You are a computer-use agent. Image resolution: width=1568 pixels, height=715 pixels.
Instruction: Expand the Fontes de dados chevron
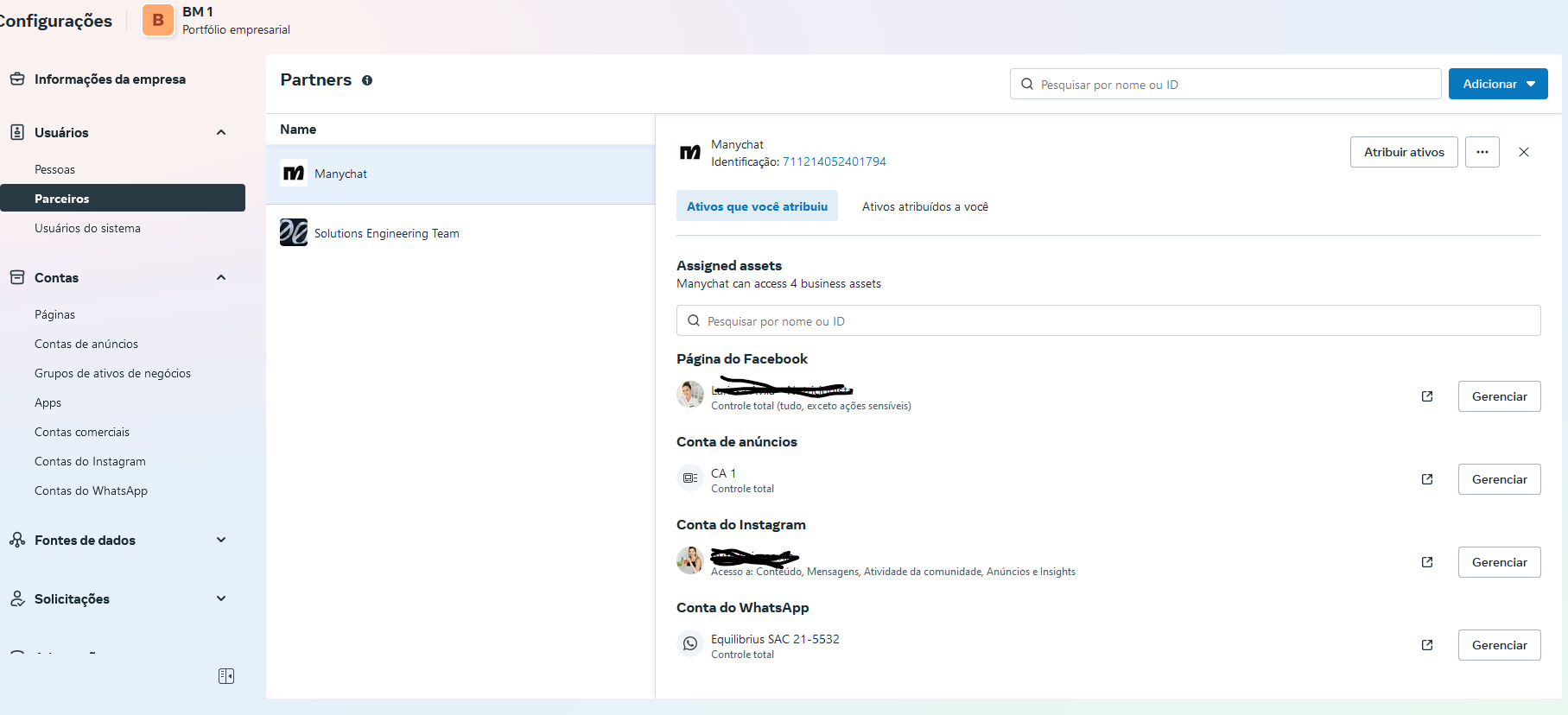coord(221,540)
